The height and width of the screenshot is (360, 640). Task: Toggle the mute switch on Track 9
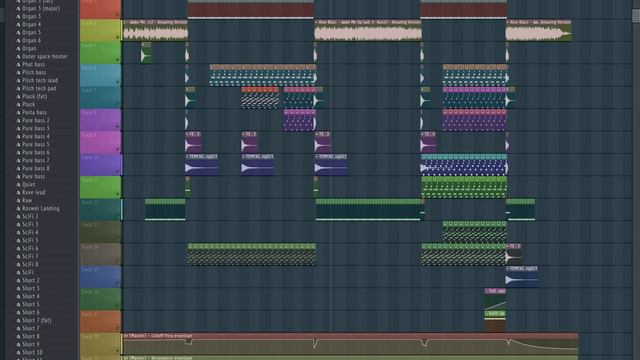point(118,150)
